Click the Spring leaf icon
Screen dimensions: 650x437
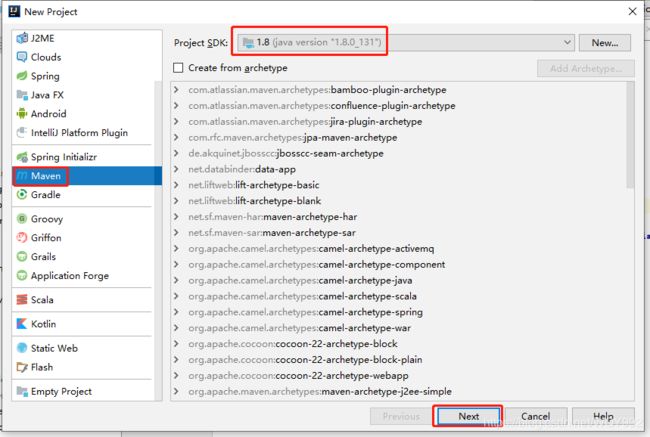point(22,76)
